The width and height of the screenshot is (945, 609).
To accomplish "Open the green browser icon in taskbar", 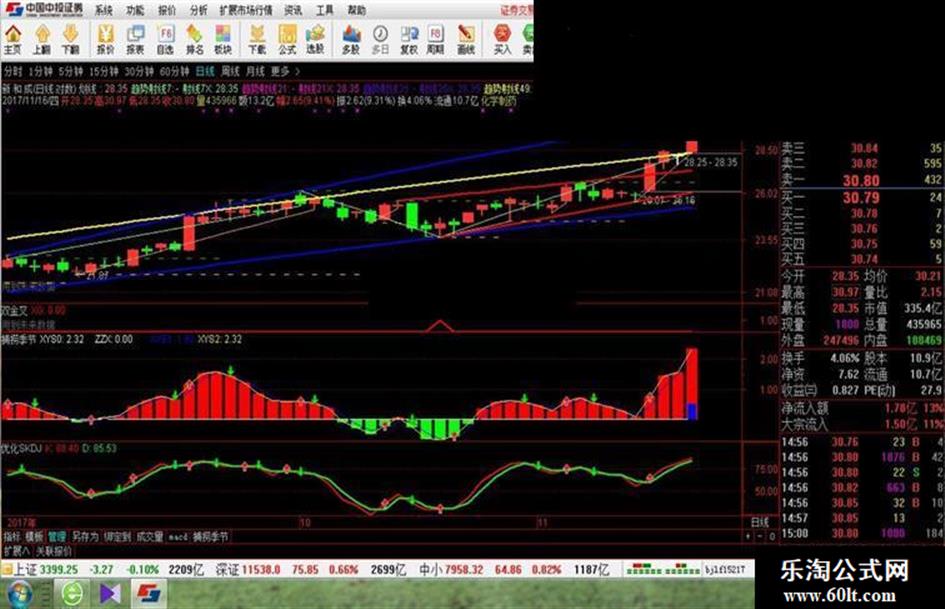I will tap(73, 594).
